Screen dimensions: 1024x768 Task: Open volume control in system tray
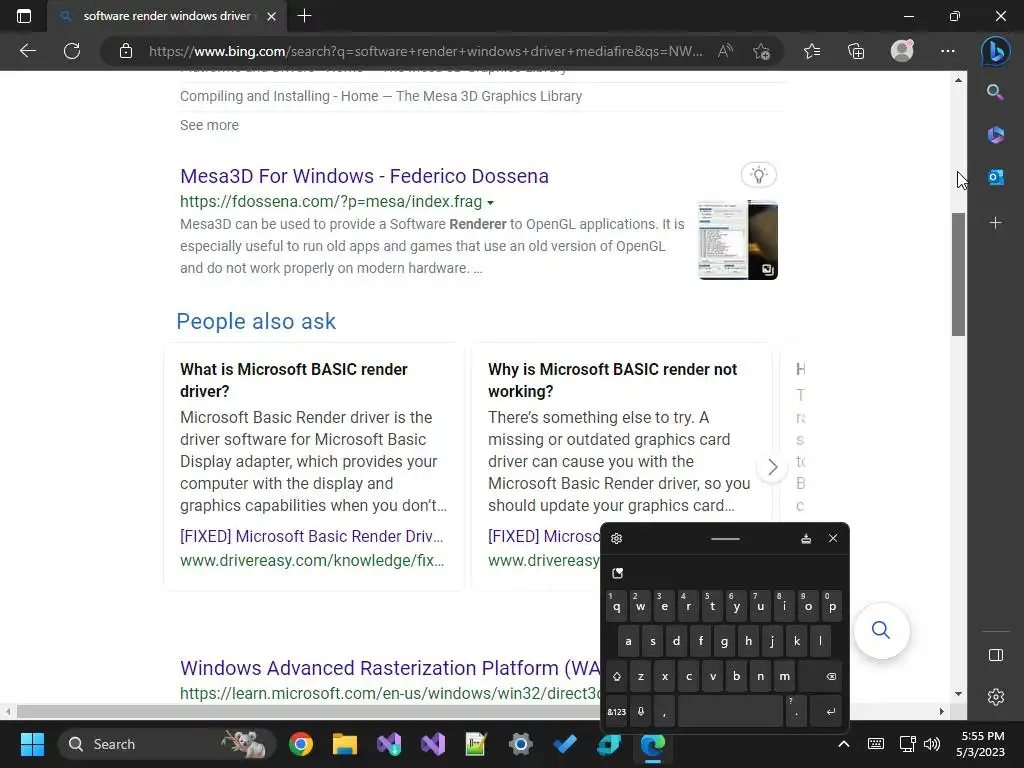tap(932, 744)
